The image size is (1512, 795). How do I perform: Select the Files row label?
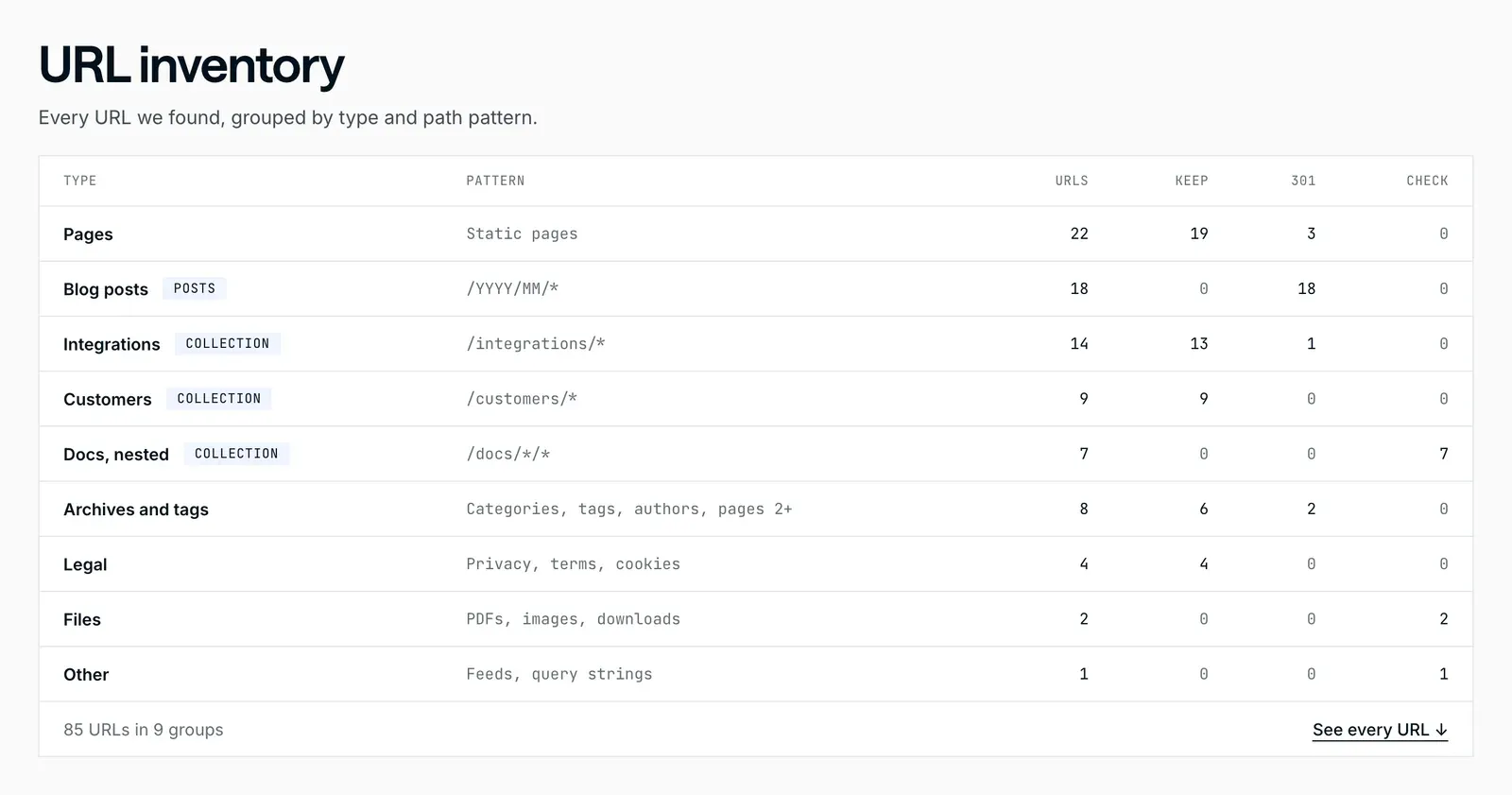[82, 619]
